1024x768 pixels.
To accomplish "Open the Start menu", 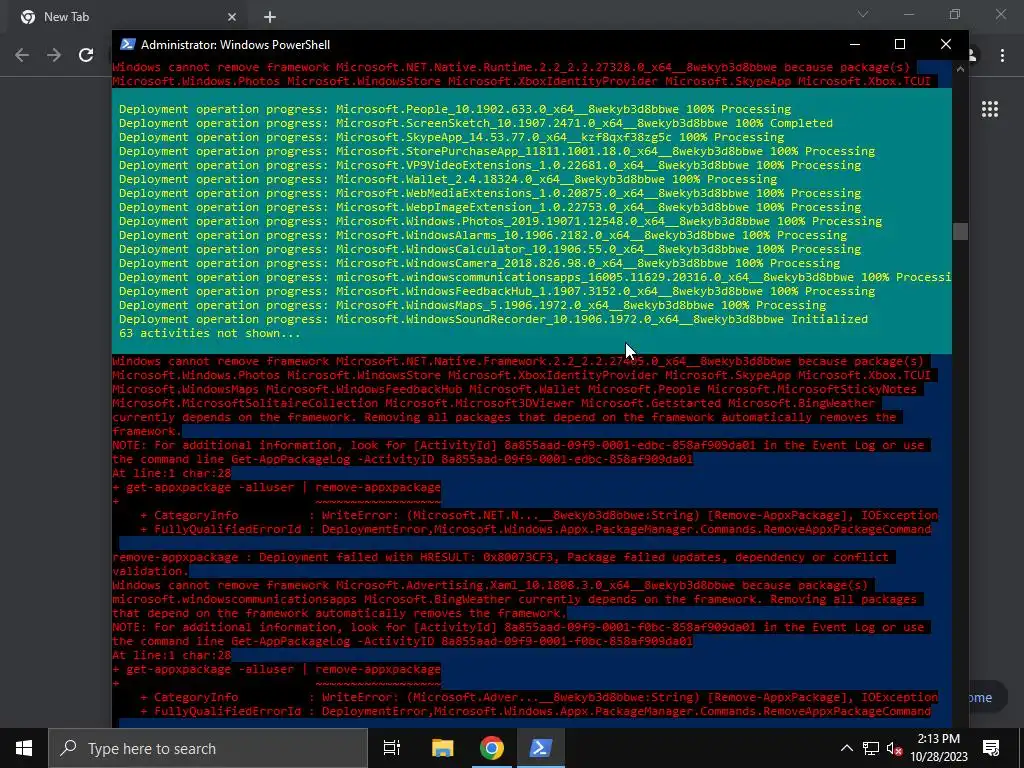I will click(24, 748).
